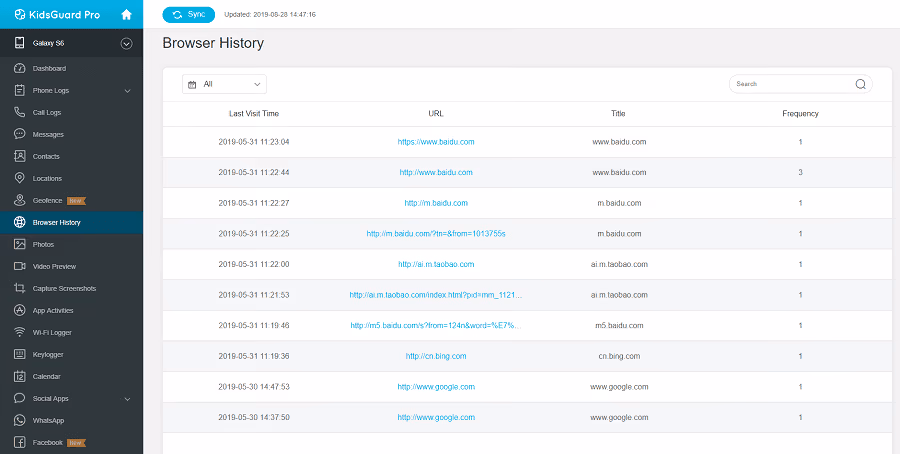This screenshot has height=454, width=900.
Task: Open the http://www.baidu.com link with frequency 3
Action: click(x=436, y=172)
